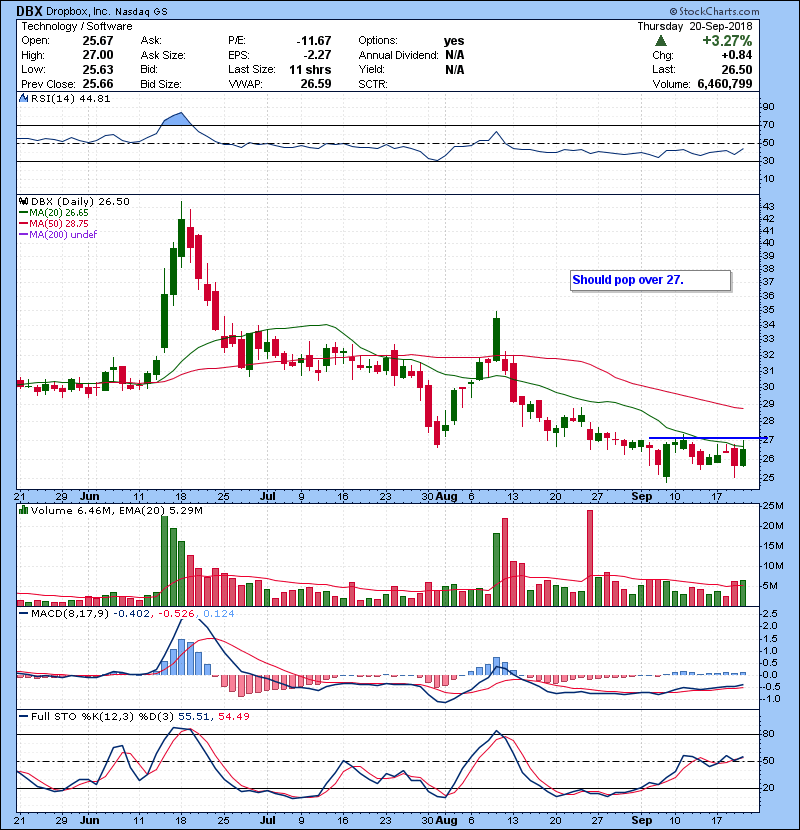This screenshot has height=830, width=800.
Task: Click the green up-arrow change indicator
Action: tap(660, 41)
